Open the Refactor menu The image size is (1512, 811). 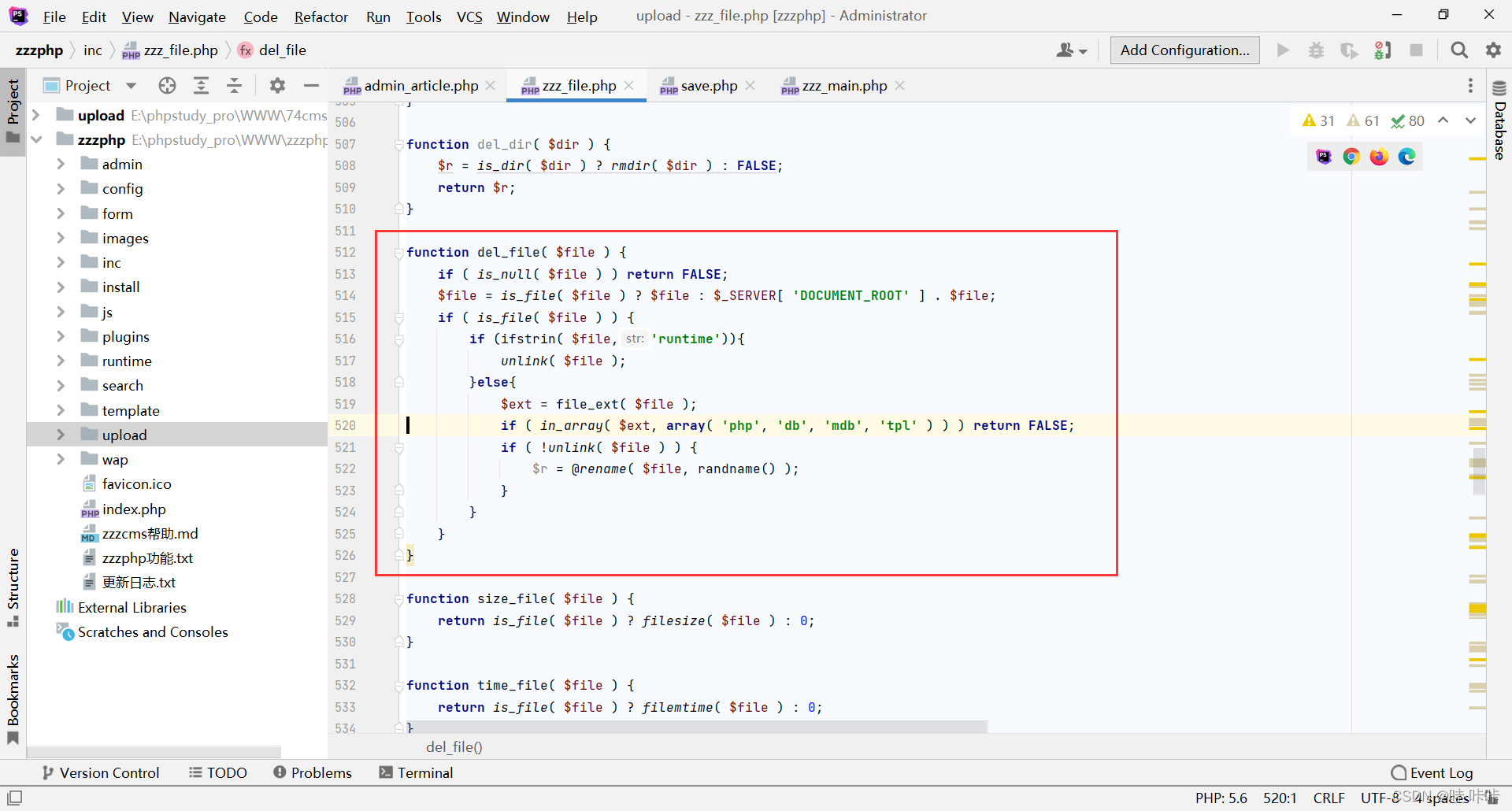321,17
